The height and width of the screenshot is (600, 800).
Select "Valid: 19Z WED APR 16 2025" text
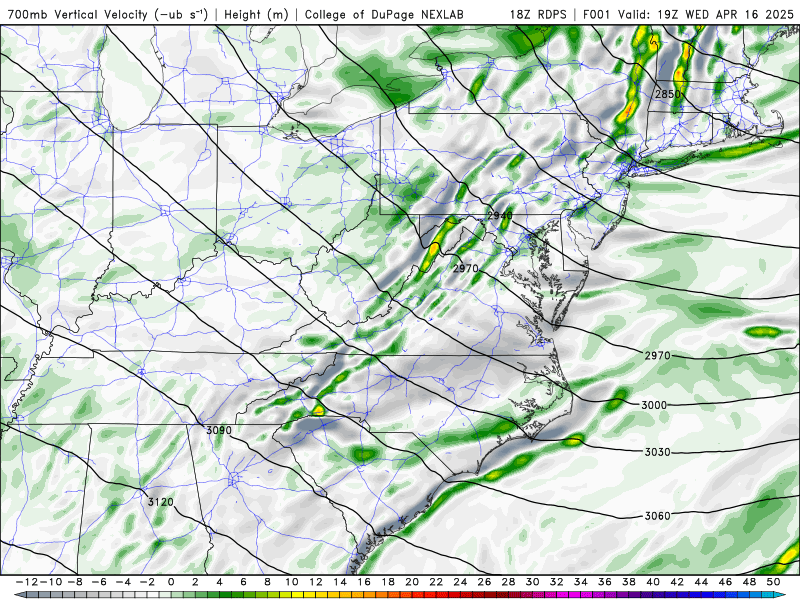point(706,14)
